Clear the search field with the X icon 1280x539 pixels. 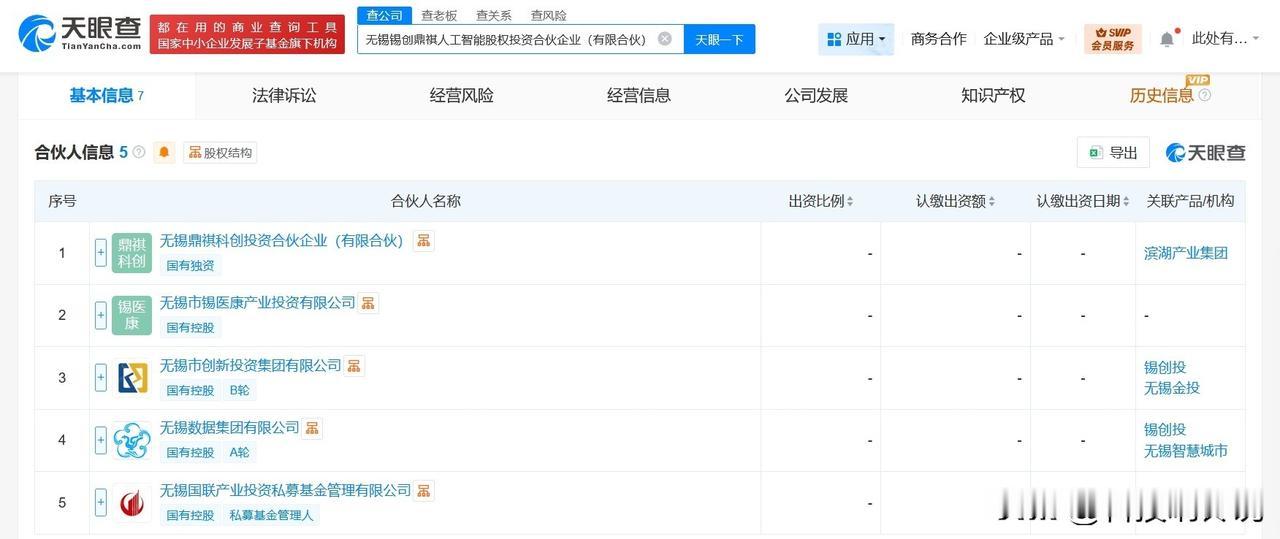[x=665, y=39]
